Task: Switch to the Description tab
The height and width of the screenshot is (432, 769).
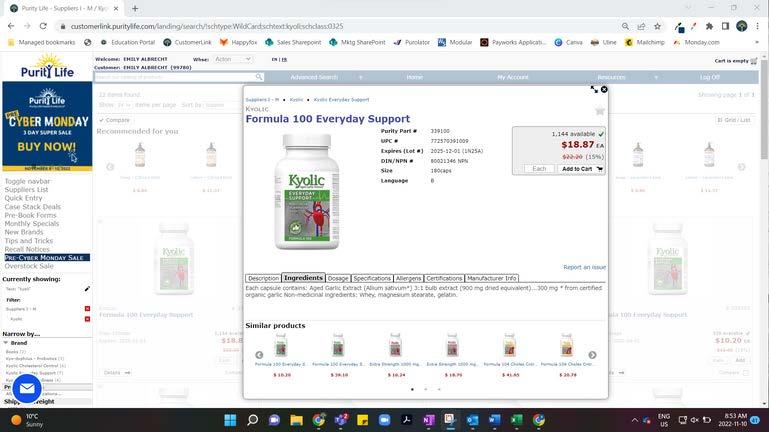Action: coord(263,278)
